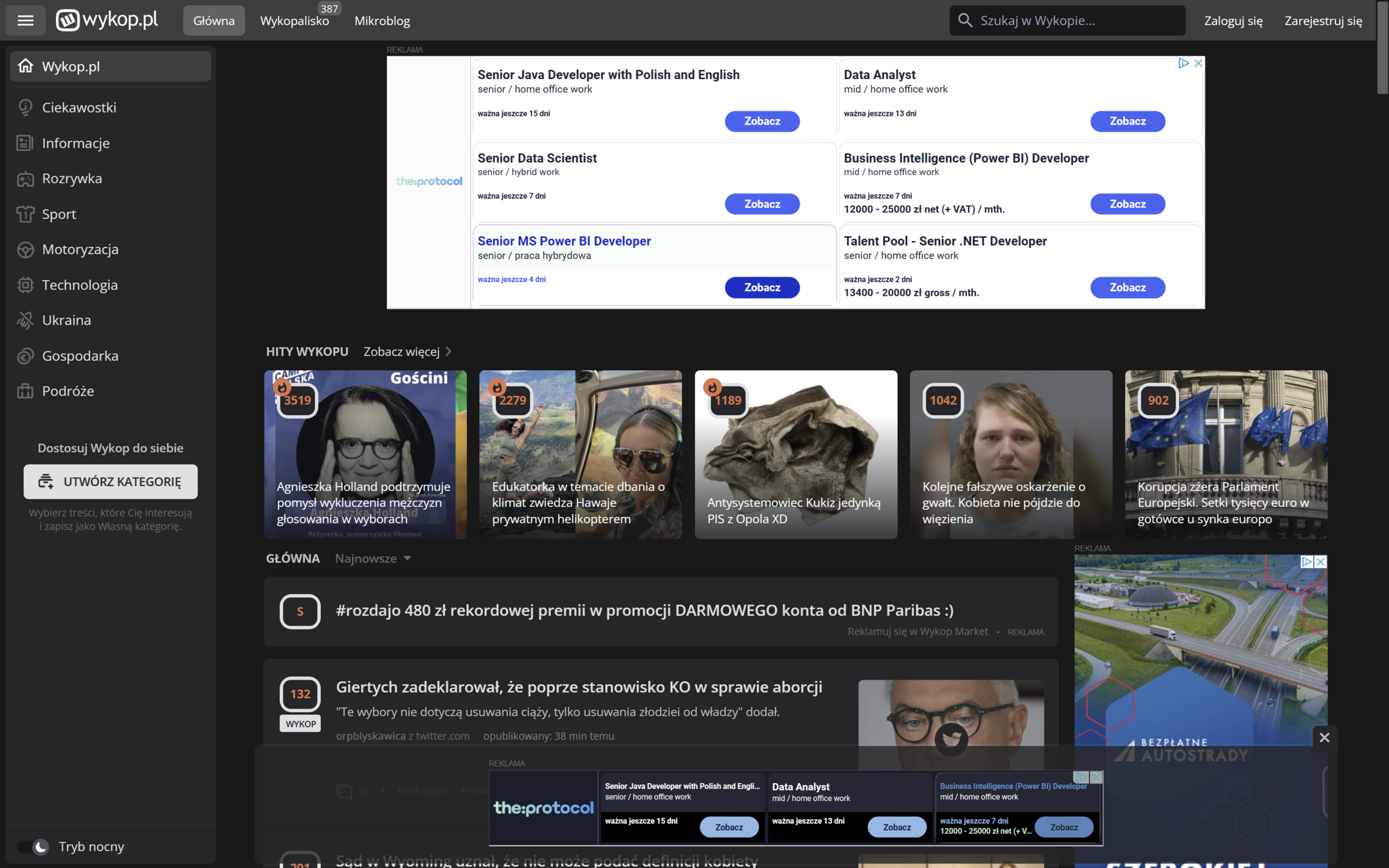Open the hamburger menu icon
Screen dimensions: 1389x868
[25, 21]
